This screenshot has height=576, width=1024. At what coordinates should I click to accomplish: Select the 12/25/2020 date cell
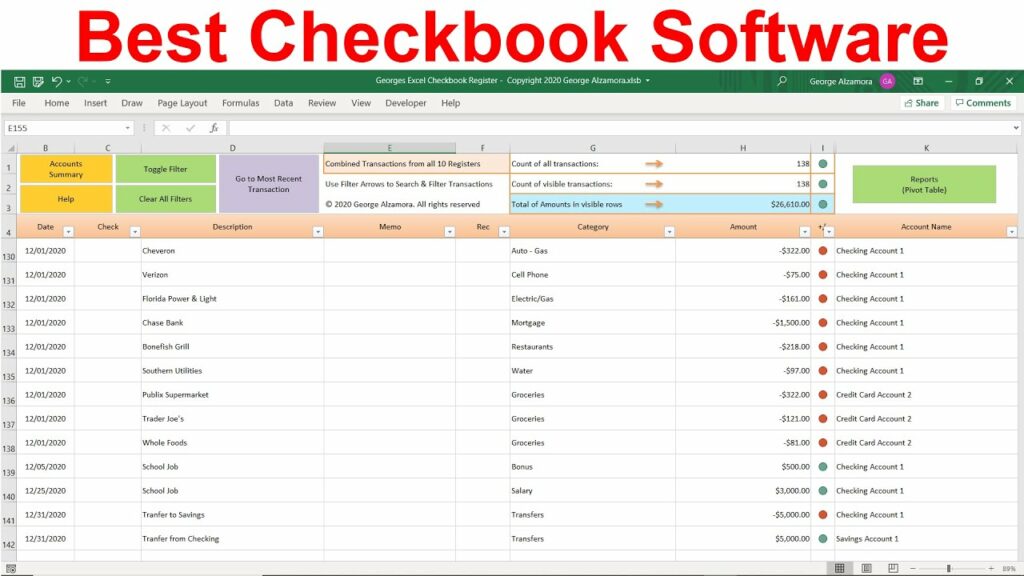46,491
